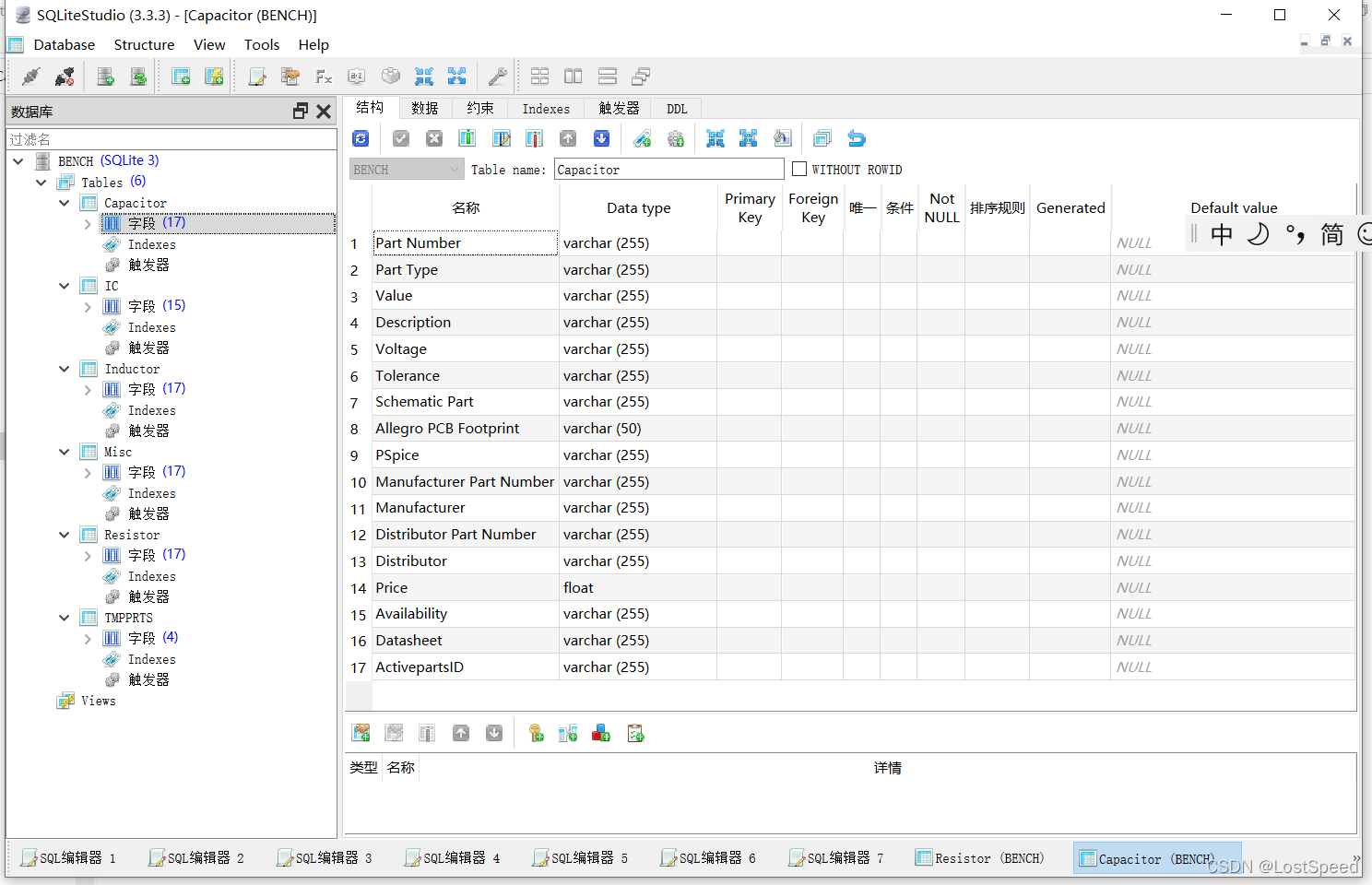
Task: Switch to the 数据 tab
Action: (x=425, y=109)
